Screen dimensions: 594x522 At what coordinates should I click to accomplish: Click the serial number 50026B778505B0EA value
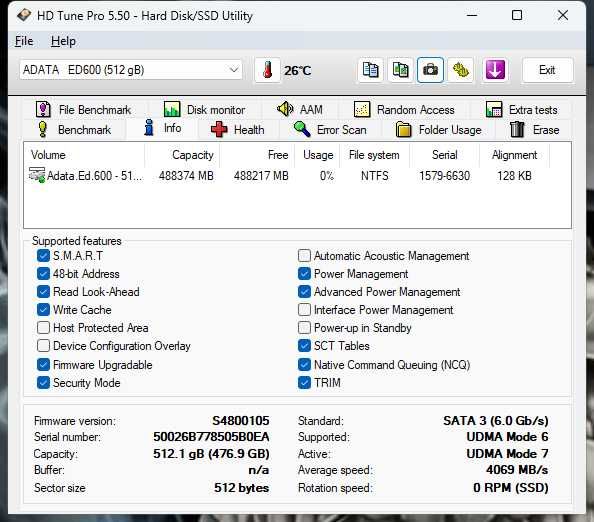211,437
